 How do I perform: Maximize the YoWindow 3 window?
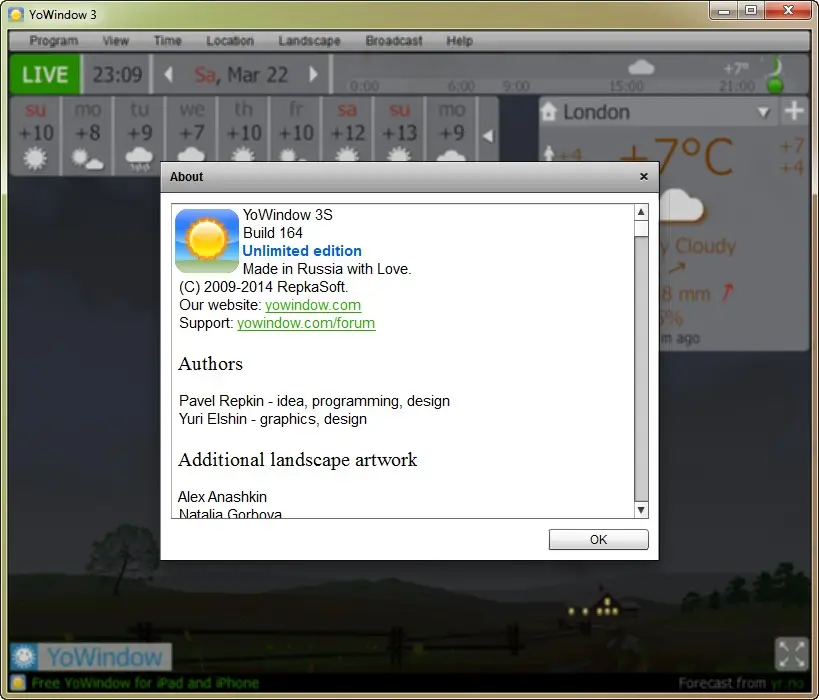tap(751, 11)
